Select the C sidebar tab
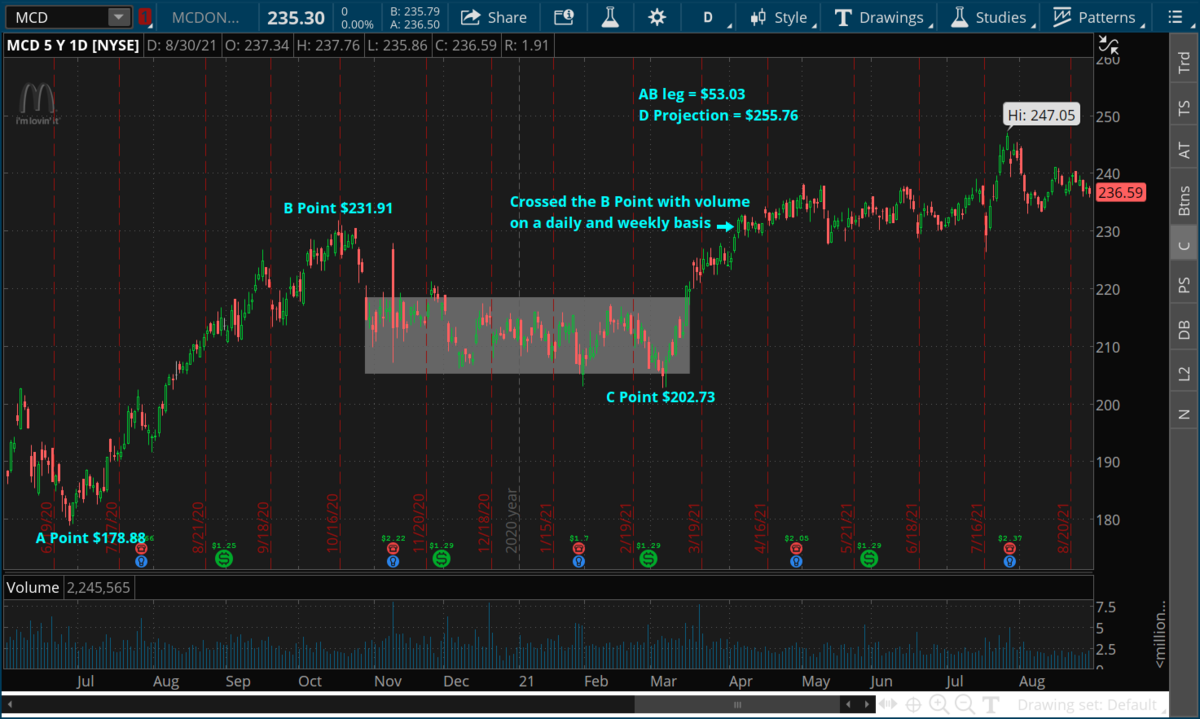 [1184, 245]
